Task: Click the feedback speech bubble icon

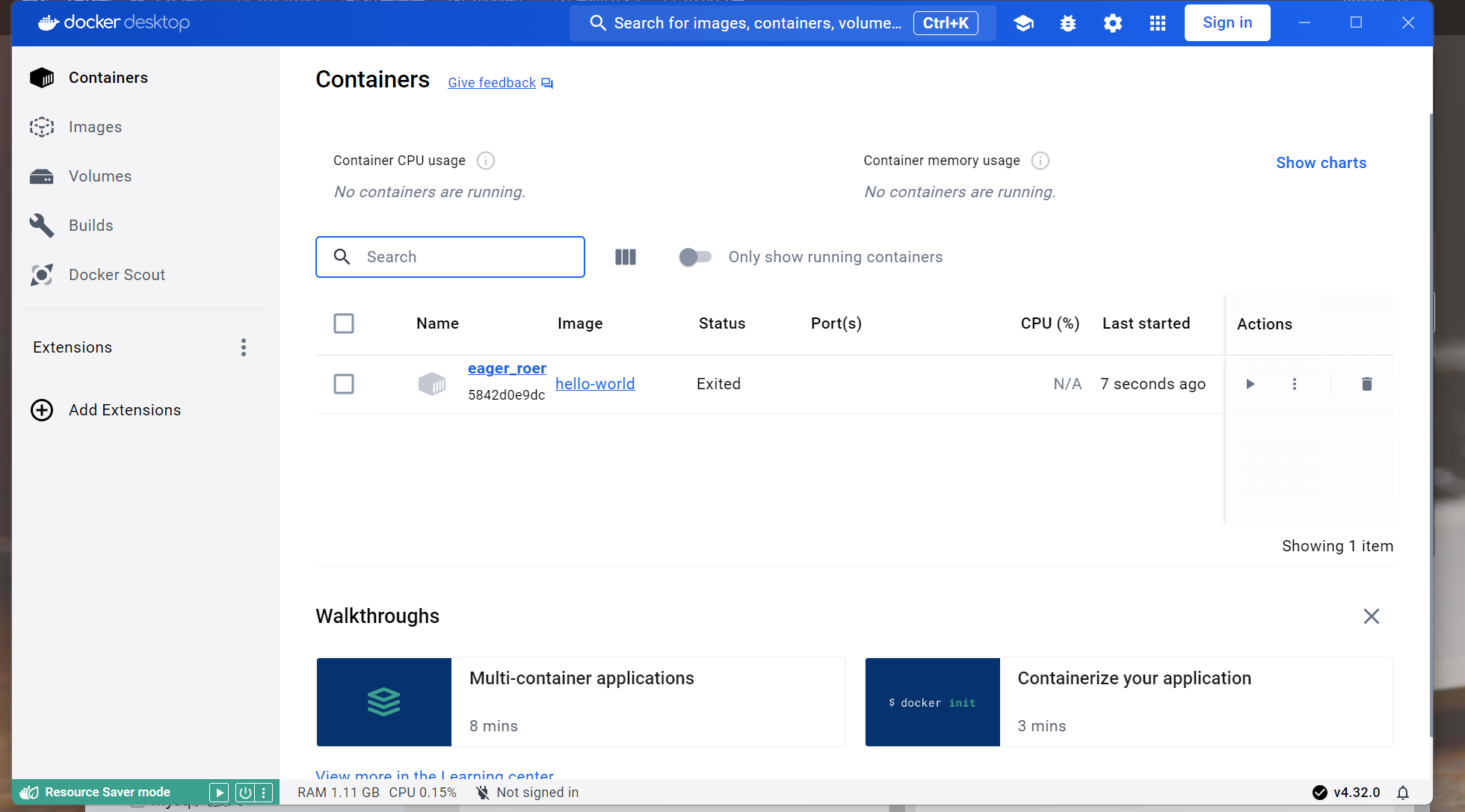Action: coord(547,83)
